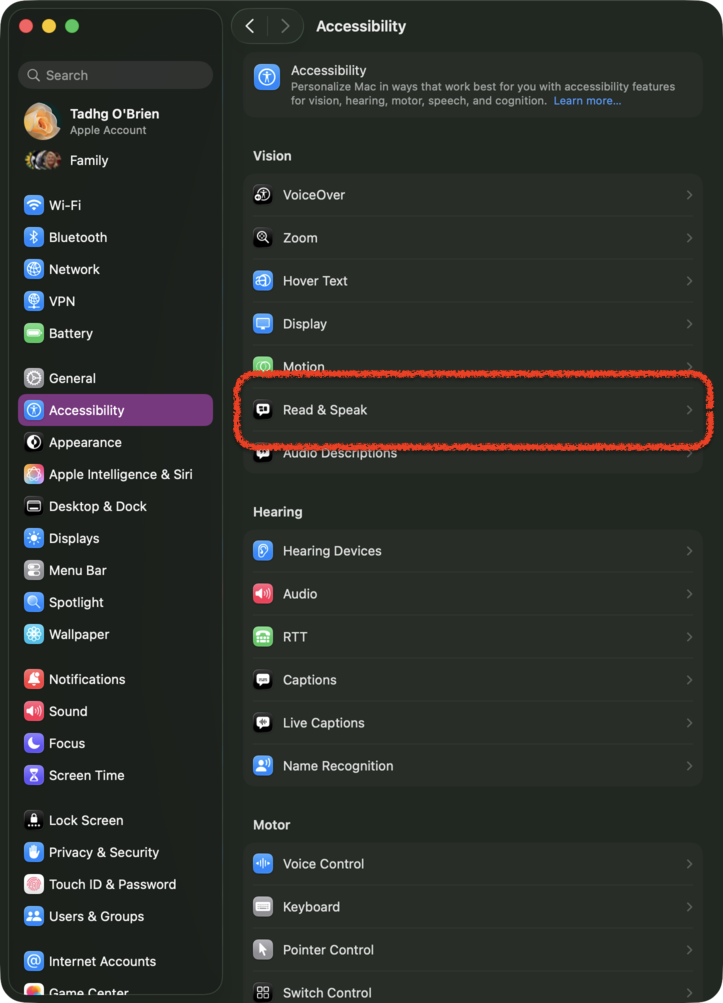Click the Battery sidebar icon
The height and width of the screenshot is (1003, 723).
(34, 333)
